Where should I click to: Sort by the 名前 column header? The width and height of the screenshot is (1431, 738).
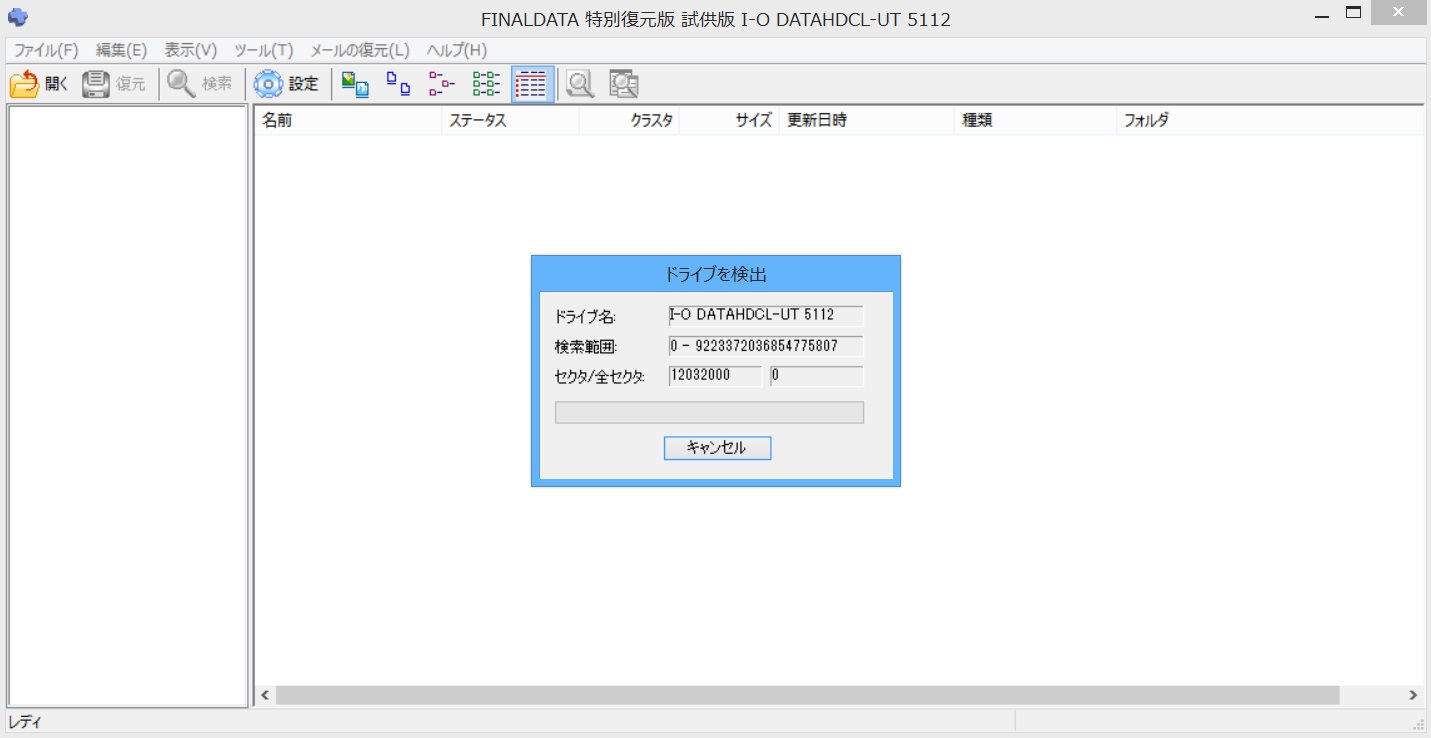(x=346, y=121)
